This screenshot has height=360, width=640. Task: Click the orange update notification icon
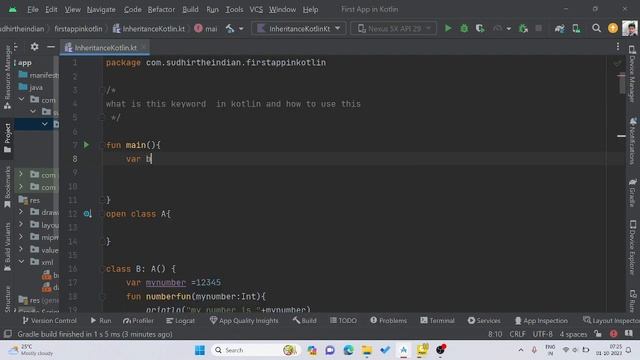tap(613, 28)
